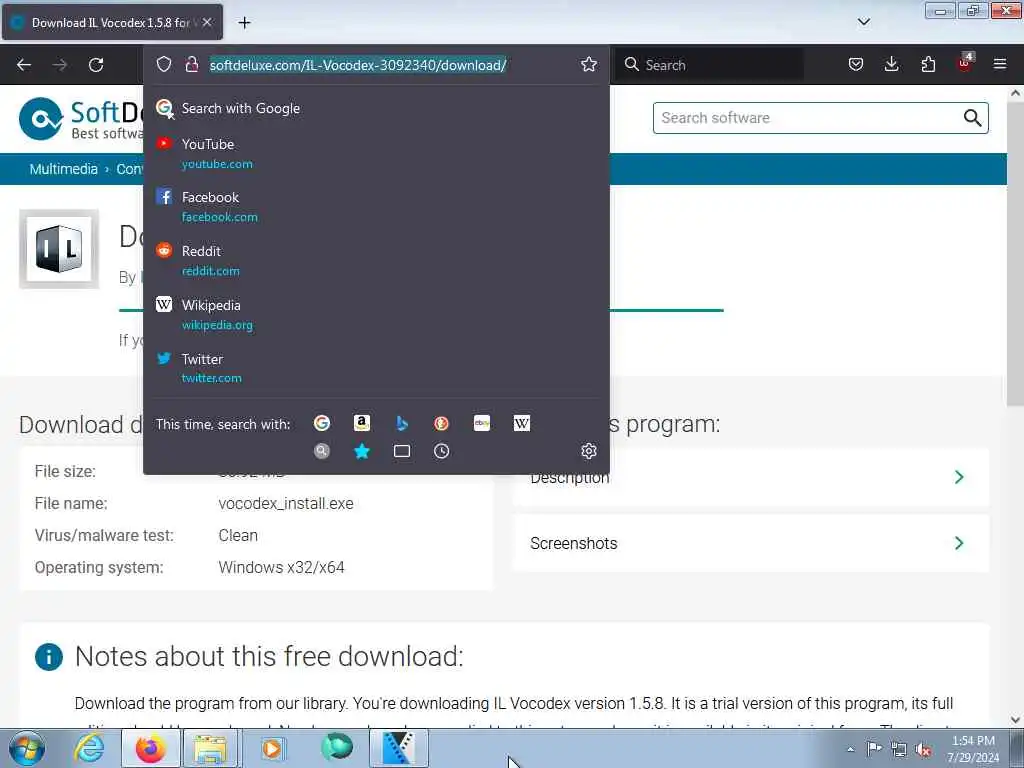Click the page scrollbar down arrow
1024x768 pixels.
1016,720
